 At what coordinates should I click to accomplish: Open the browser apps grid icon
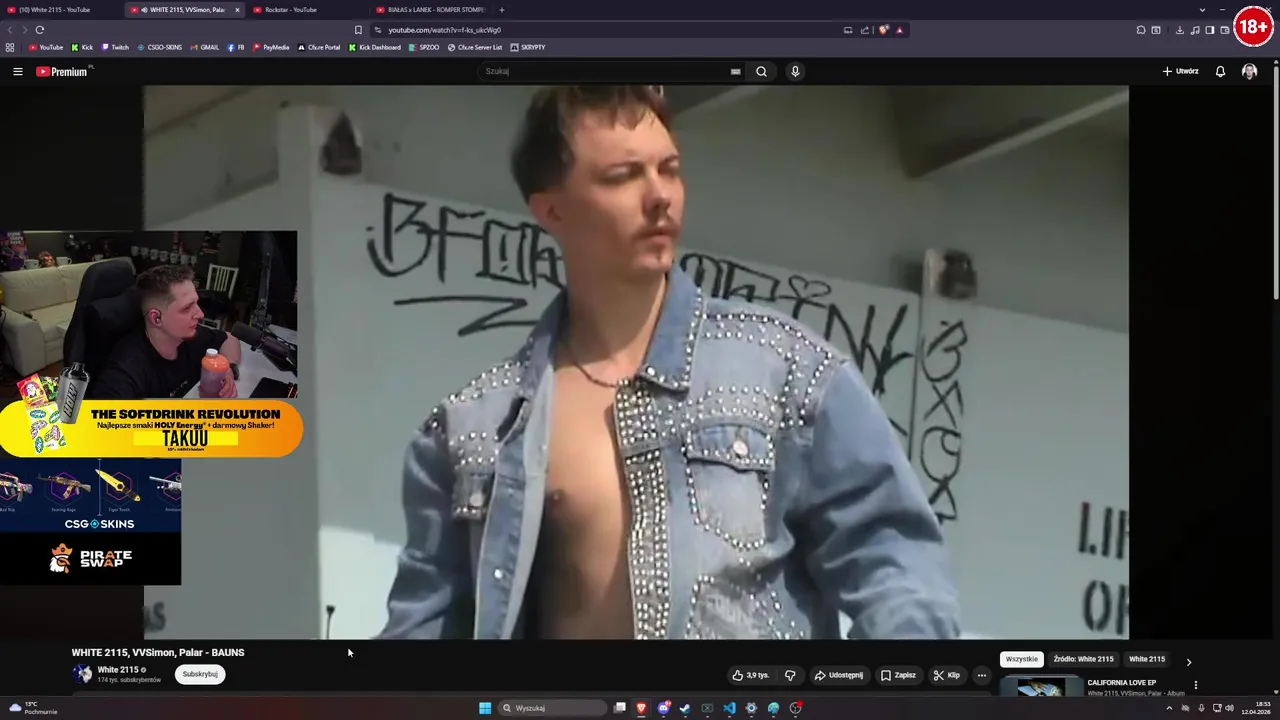pyautogui.click(x=10, y=47)
